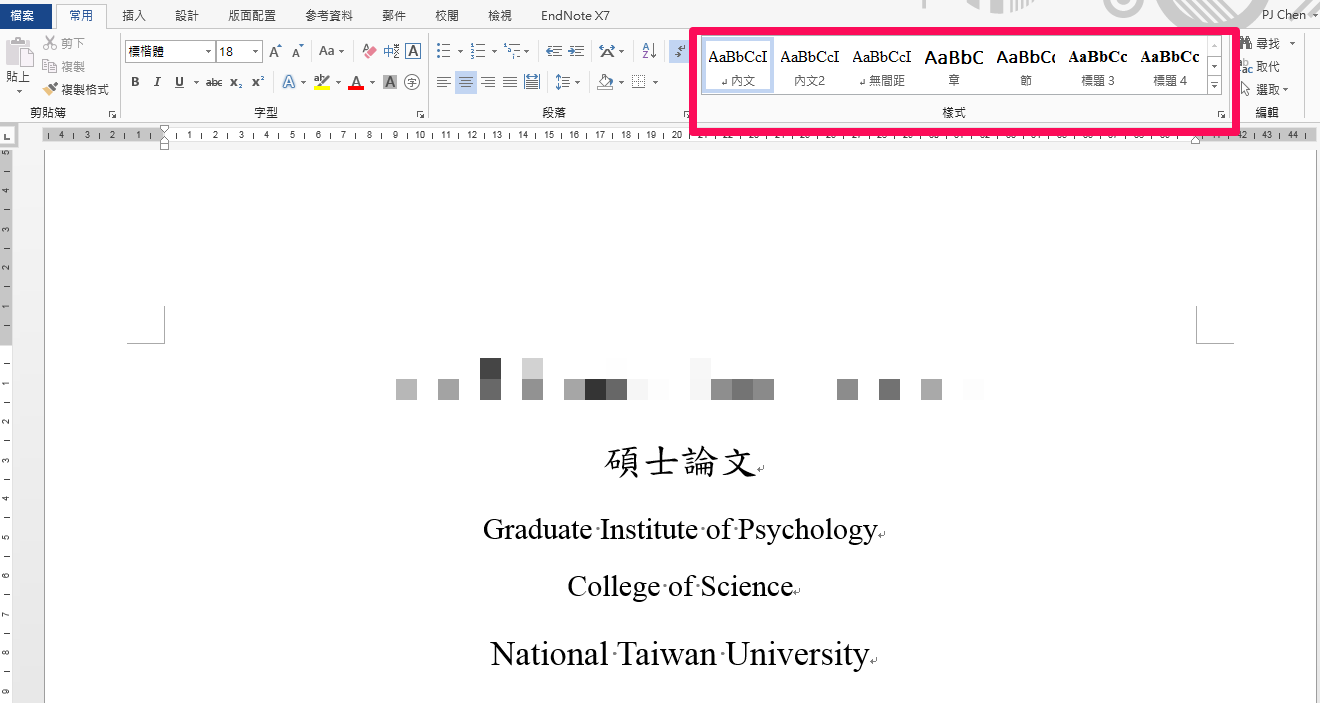
Task: Click the Decrease Indent icon
Action: pos(553,51)
